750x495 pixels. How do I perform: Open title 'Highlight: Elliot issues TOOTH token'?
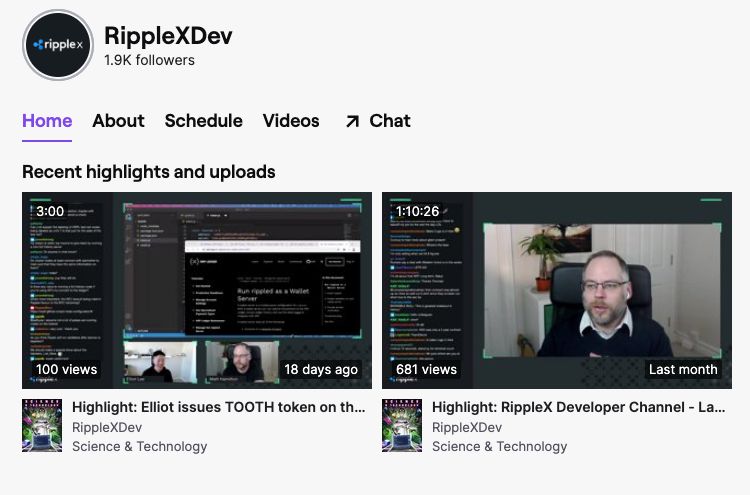(x=219, y=407)
